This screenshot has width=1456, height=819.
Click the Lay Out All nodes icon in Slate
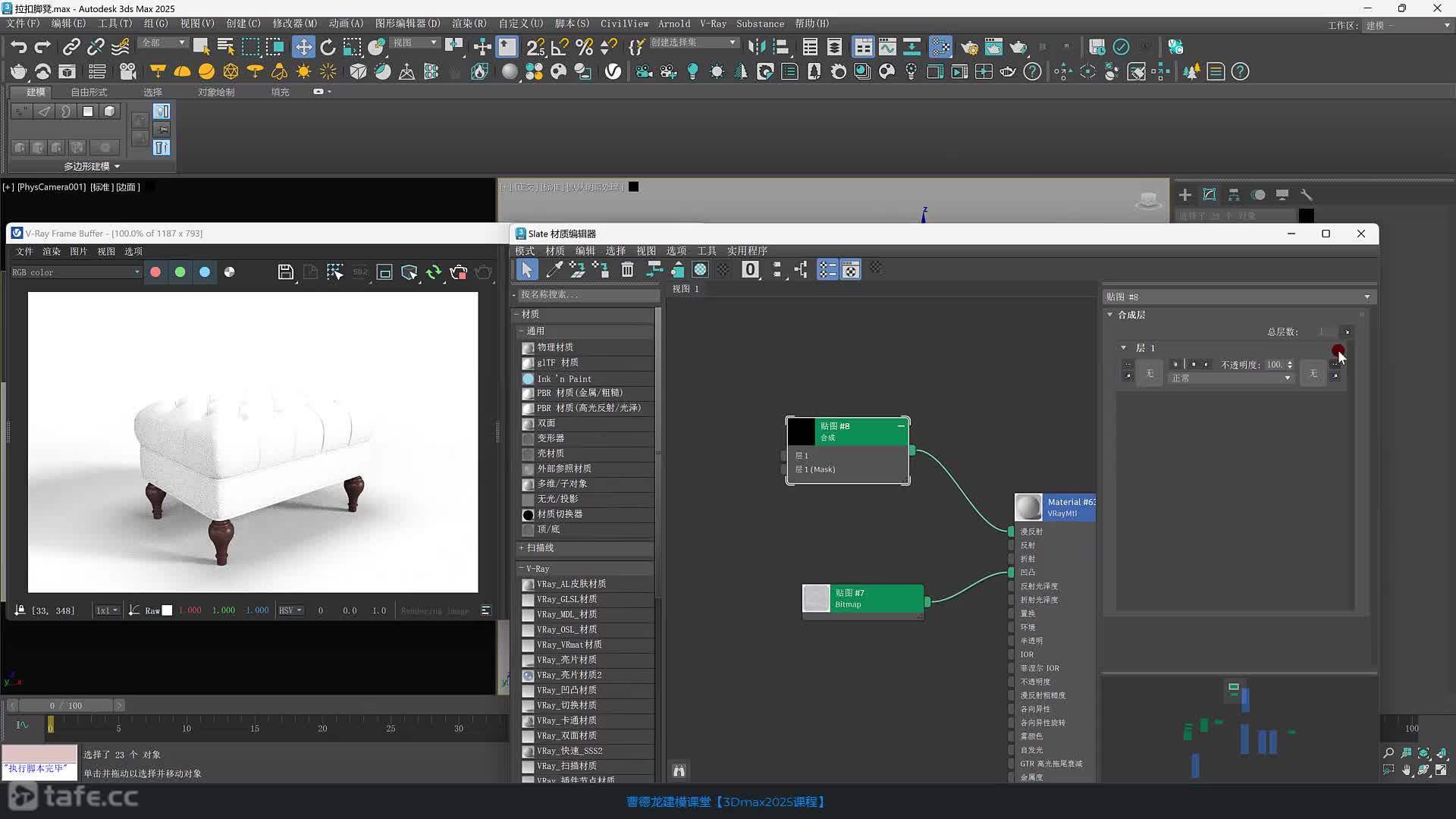[x=777, y=269]
